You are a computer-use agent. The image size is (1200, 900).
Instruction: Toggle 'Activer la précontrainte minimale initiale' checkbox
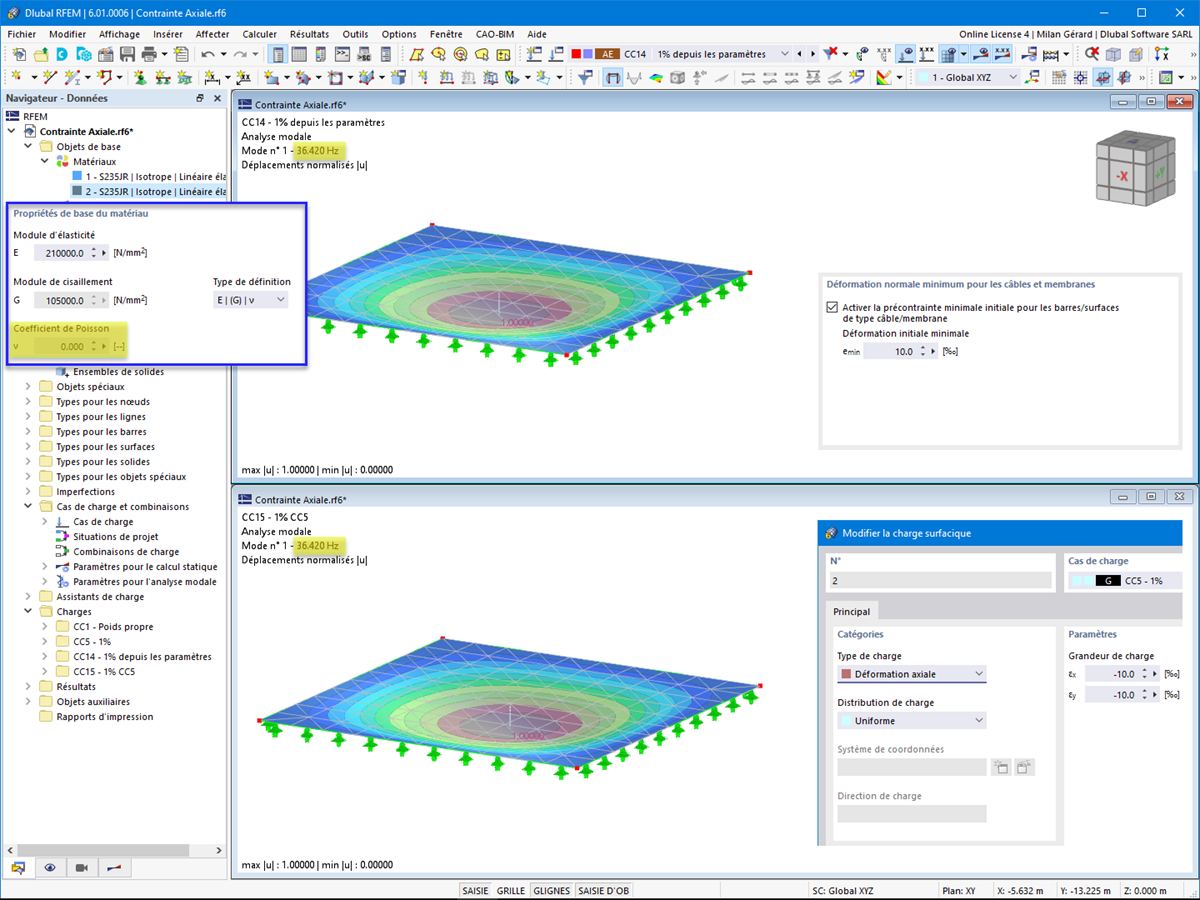click(x=832, y=307)
